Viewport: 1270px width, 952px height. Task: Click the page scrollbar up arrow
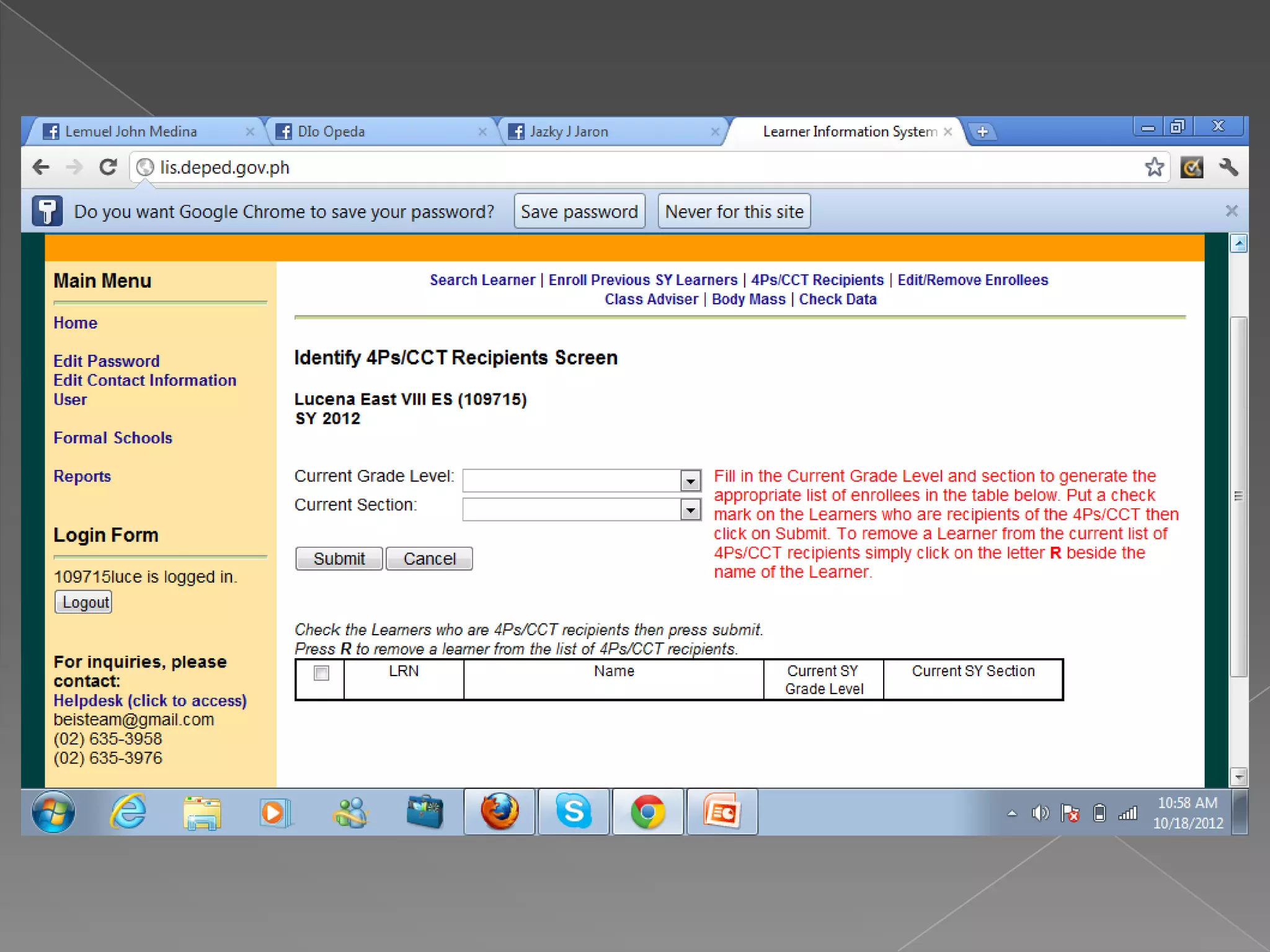[x=1238, y=244]
